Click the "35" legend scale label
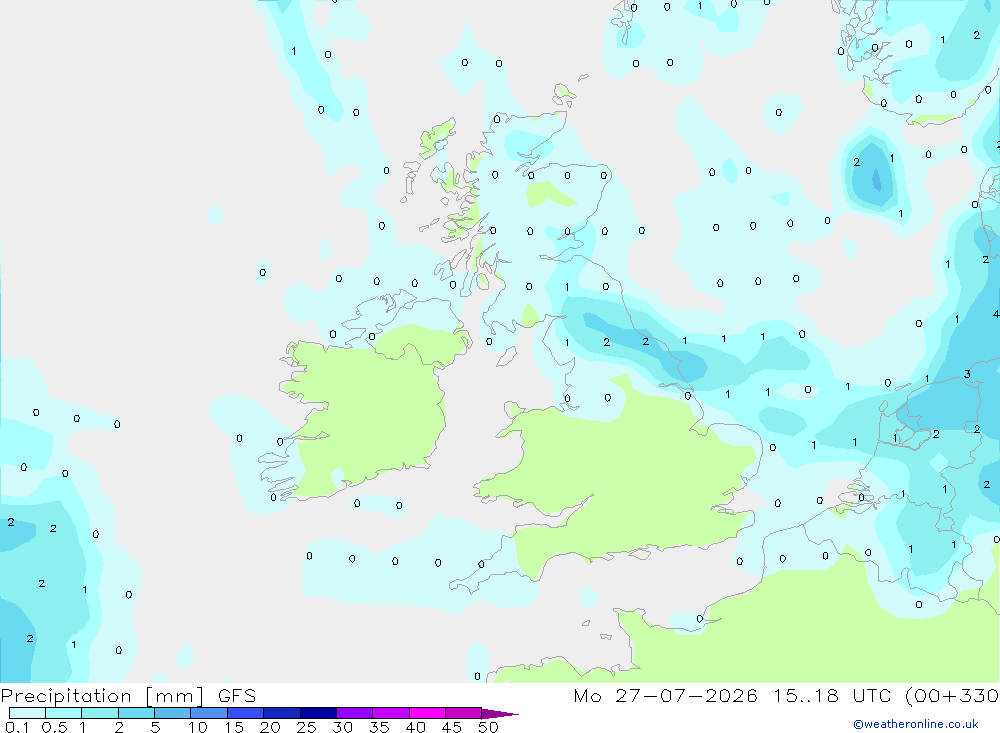The image size is (1000, 733). pos(379,727)
